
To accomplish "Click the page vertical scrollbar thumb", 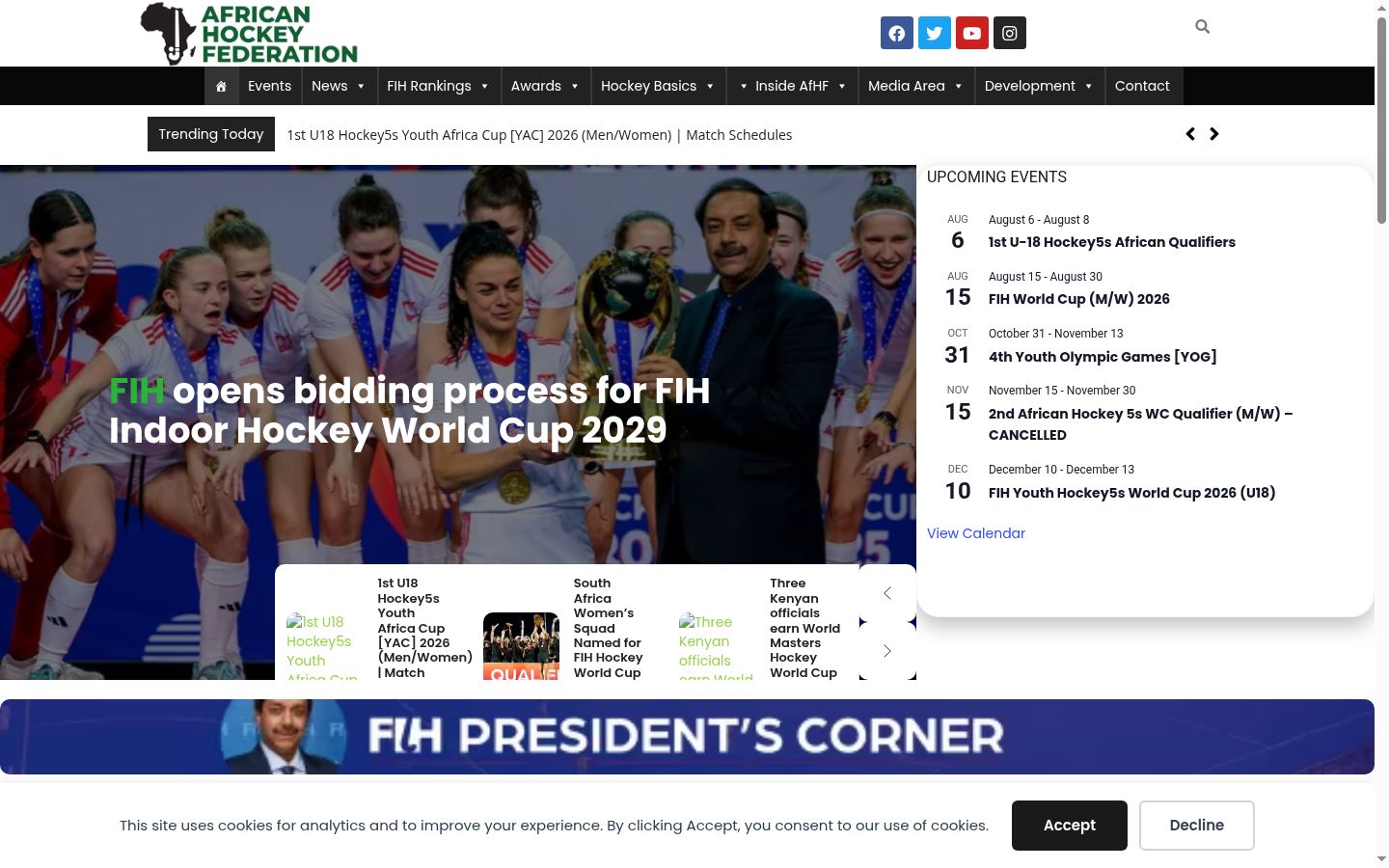I will (1381, 121).
